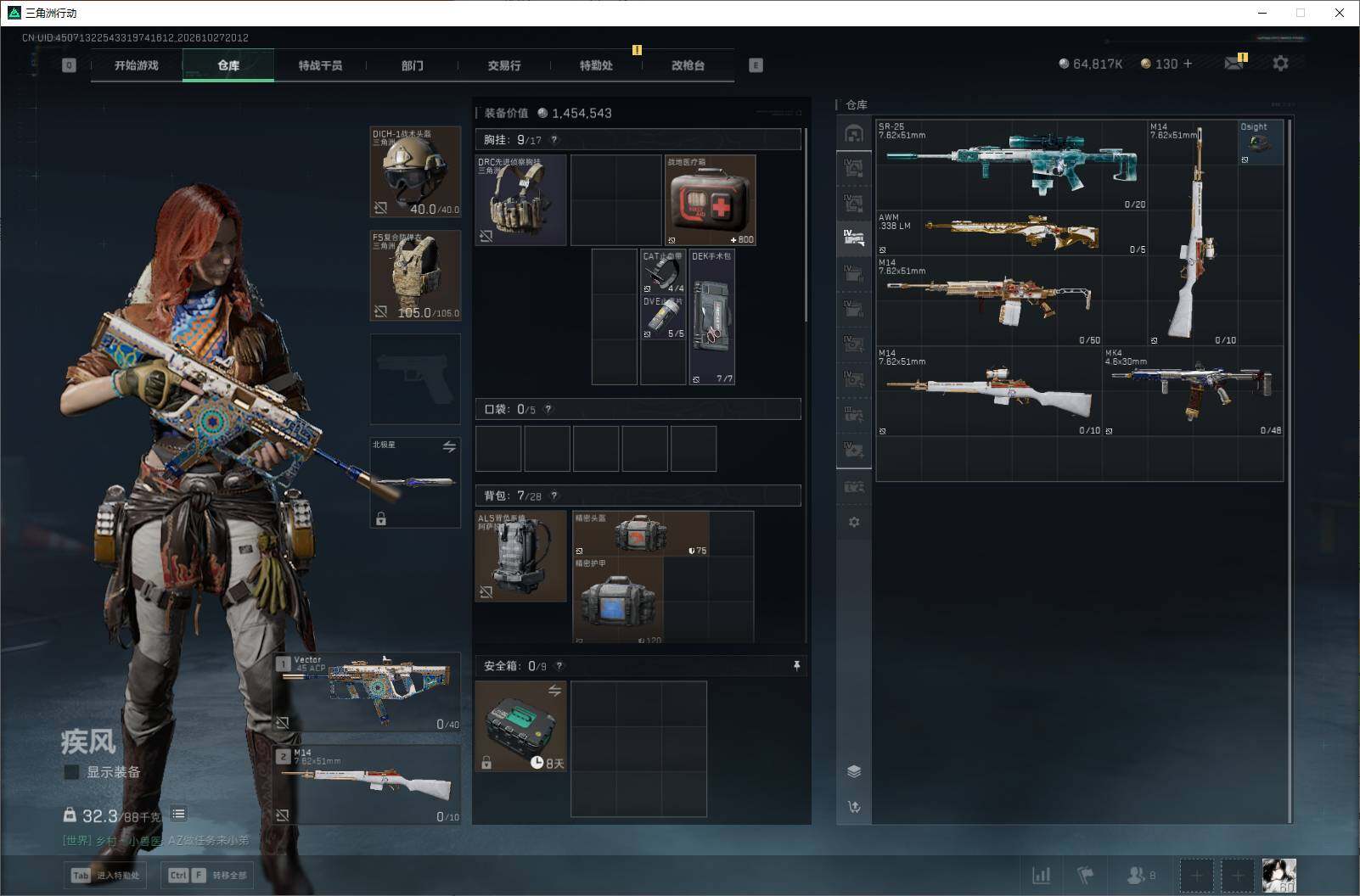The image size is (1360, 896).
Task: Click the DICH-1 helmet slot
Action: point(415,171)
